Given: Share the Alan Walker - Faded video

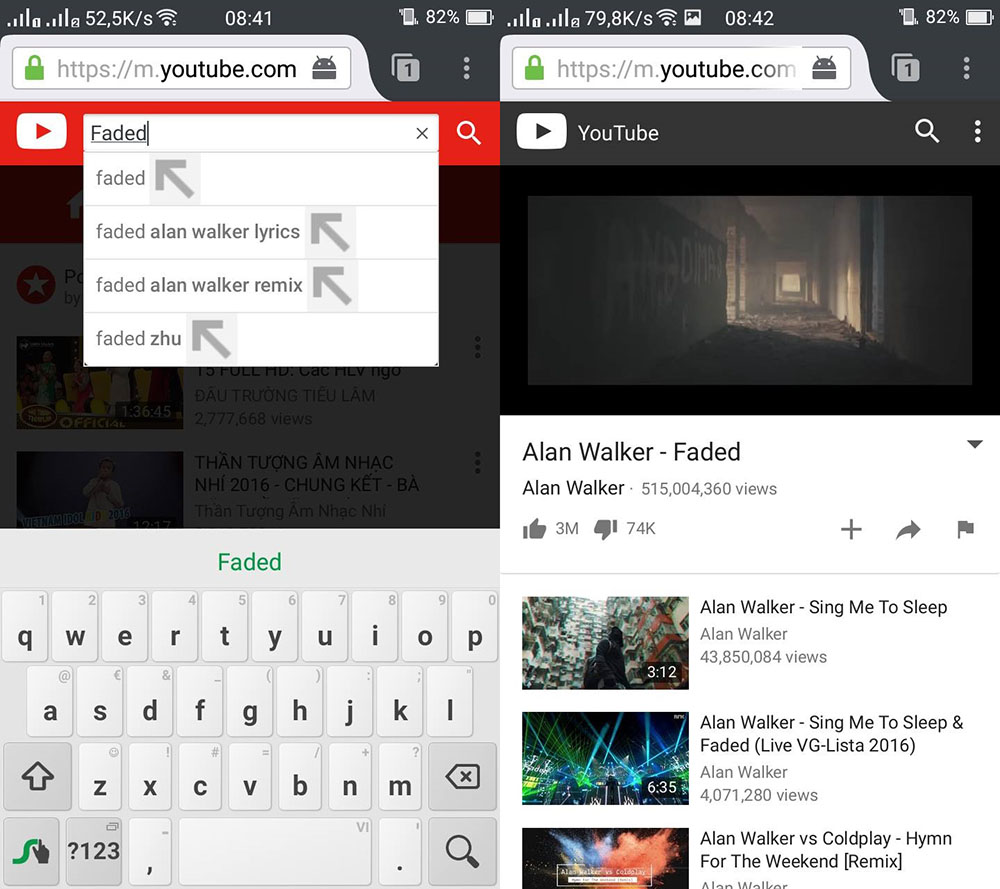Looking at the screenshot, I should click(908, 529).
